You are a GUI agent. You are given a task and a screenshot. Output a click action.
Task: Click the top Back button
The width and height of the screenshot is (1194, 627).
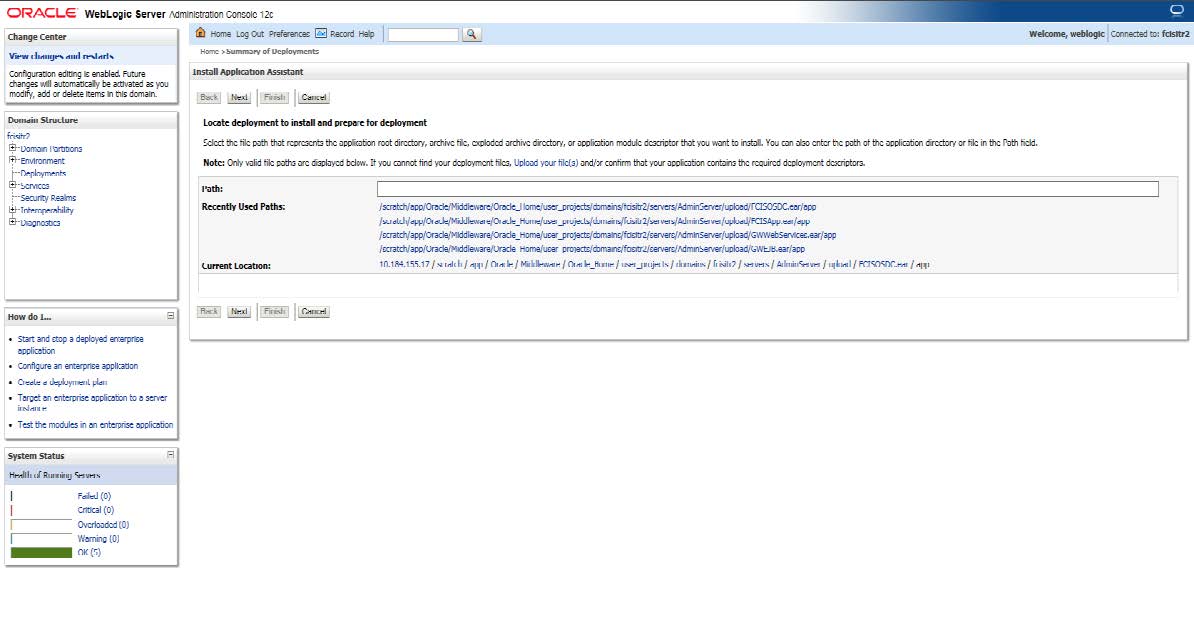pos(209,98)
